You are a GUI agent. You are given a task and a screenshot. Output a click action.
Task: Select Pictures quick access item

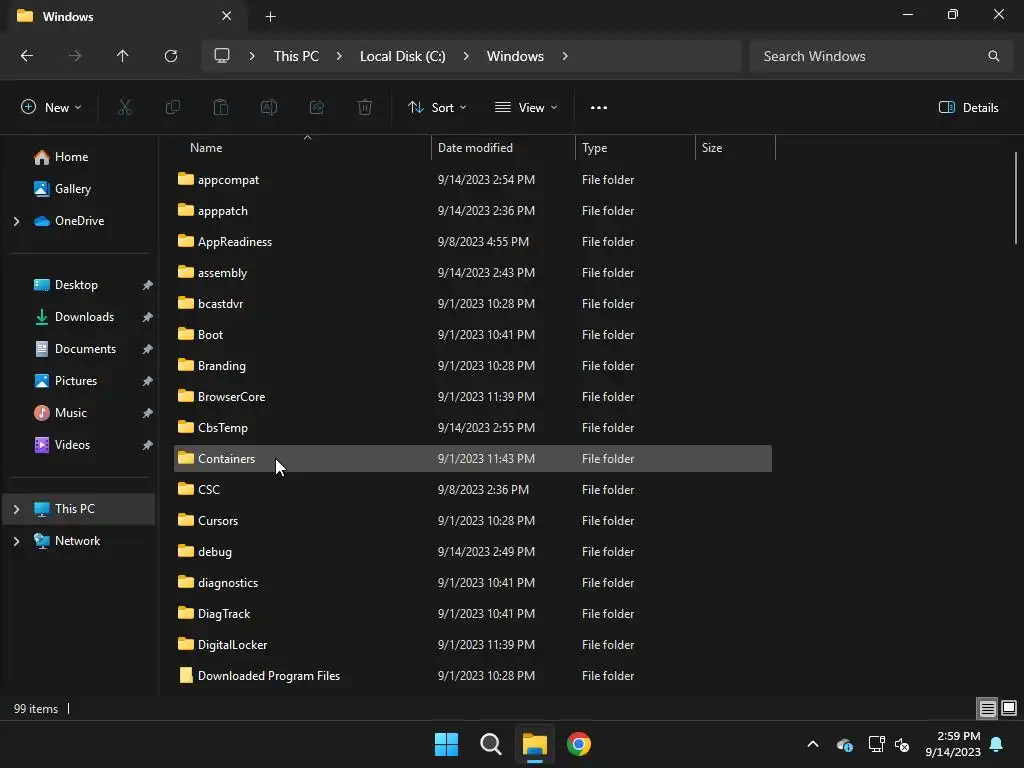pyautogui.click(x=76, y=381)
